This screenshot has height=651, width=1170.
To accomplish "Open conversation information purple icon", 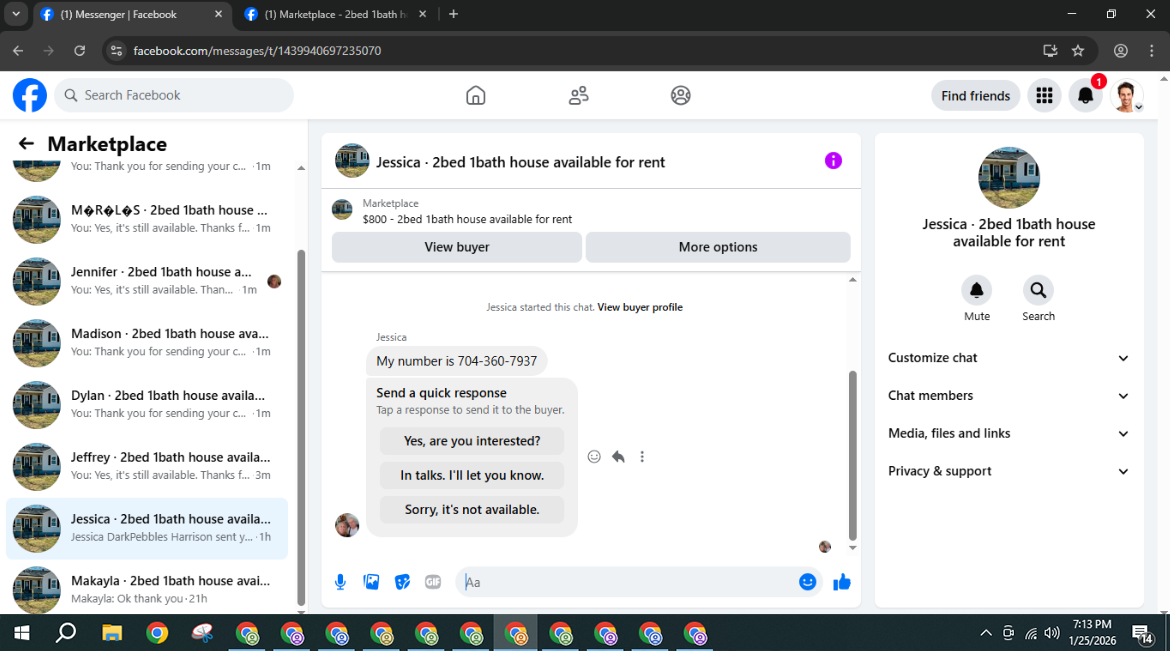I will click(x=833, y=161).
